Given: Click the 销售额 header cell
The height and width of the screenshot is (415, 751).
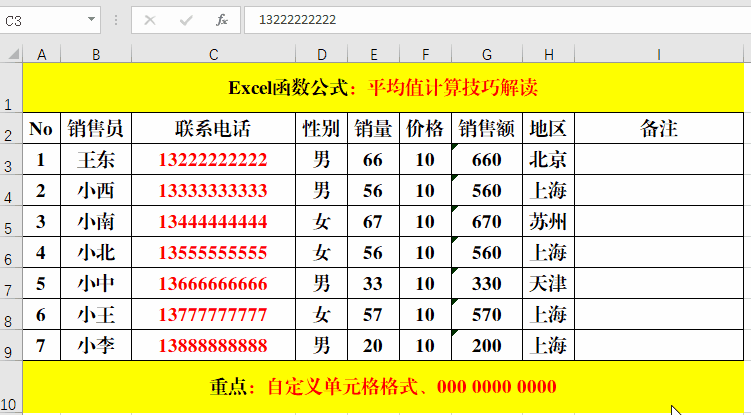Looking at the screenshot, I should coord(487,128).
